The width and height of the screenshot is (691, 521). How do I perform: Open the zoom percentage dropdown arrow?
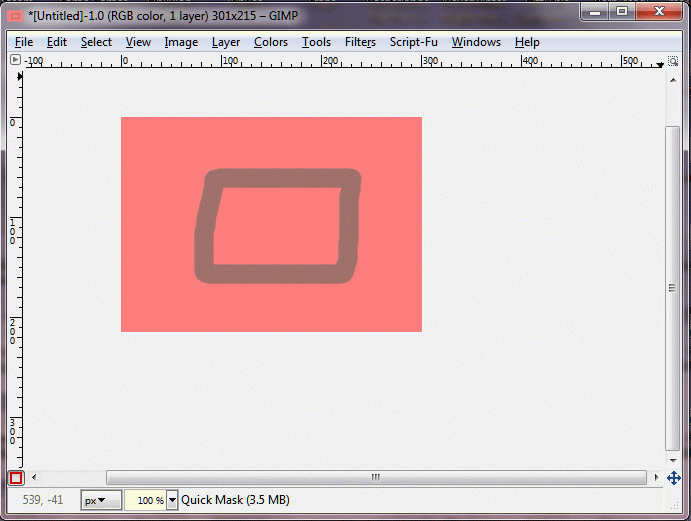coord(172,500)
